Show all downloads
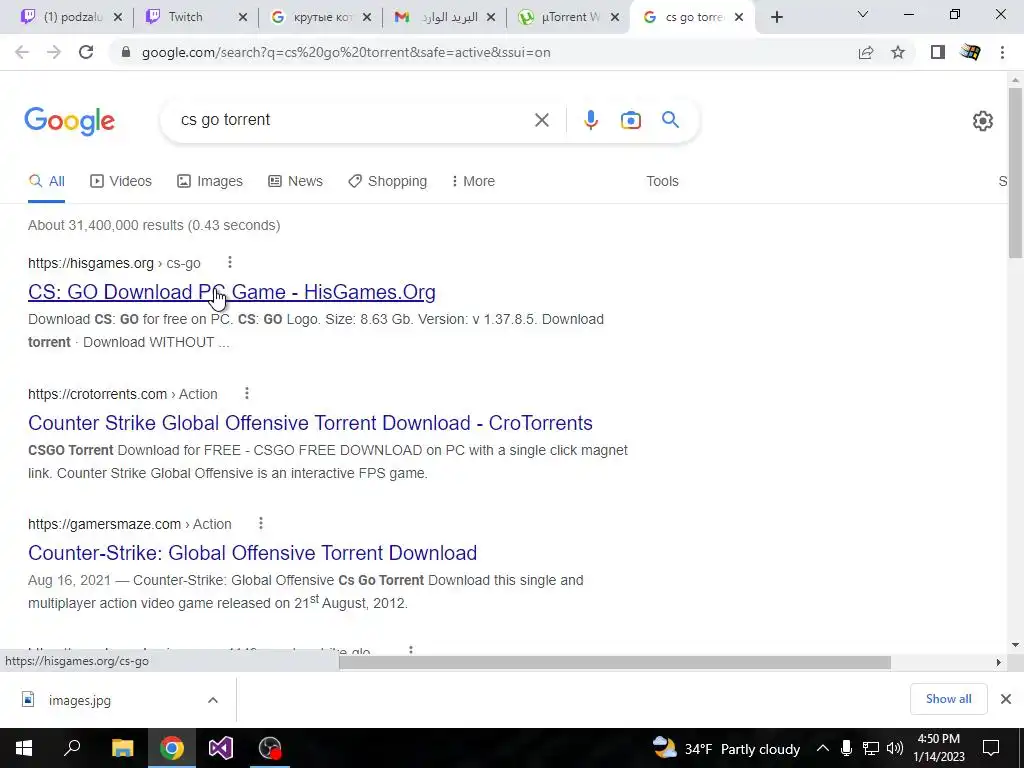Viewport: 1024px width, 768px height. coord(948,699)
